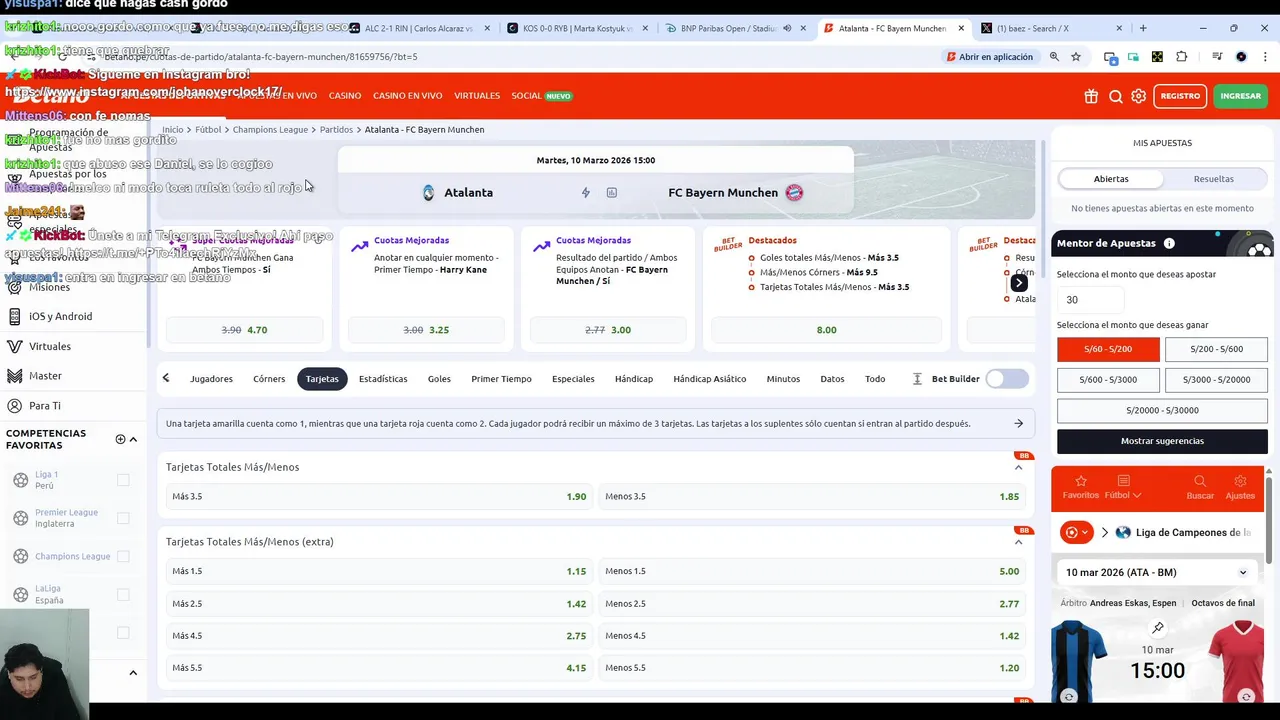This screenshot has width=1280, height=720.
Task: Check the Champions League checkbox
Action: pyautogui.click(x=123, y=556)
